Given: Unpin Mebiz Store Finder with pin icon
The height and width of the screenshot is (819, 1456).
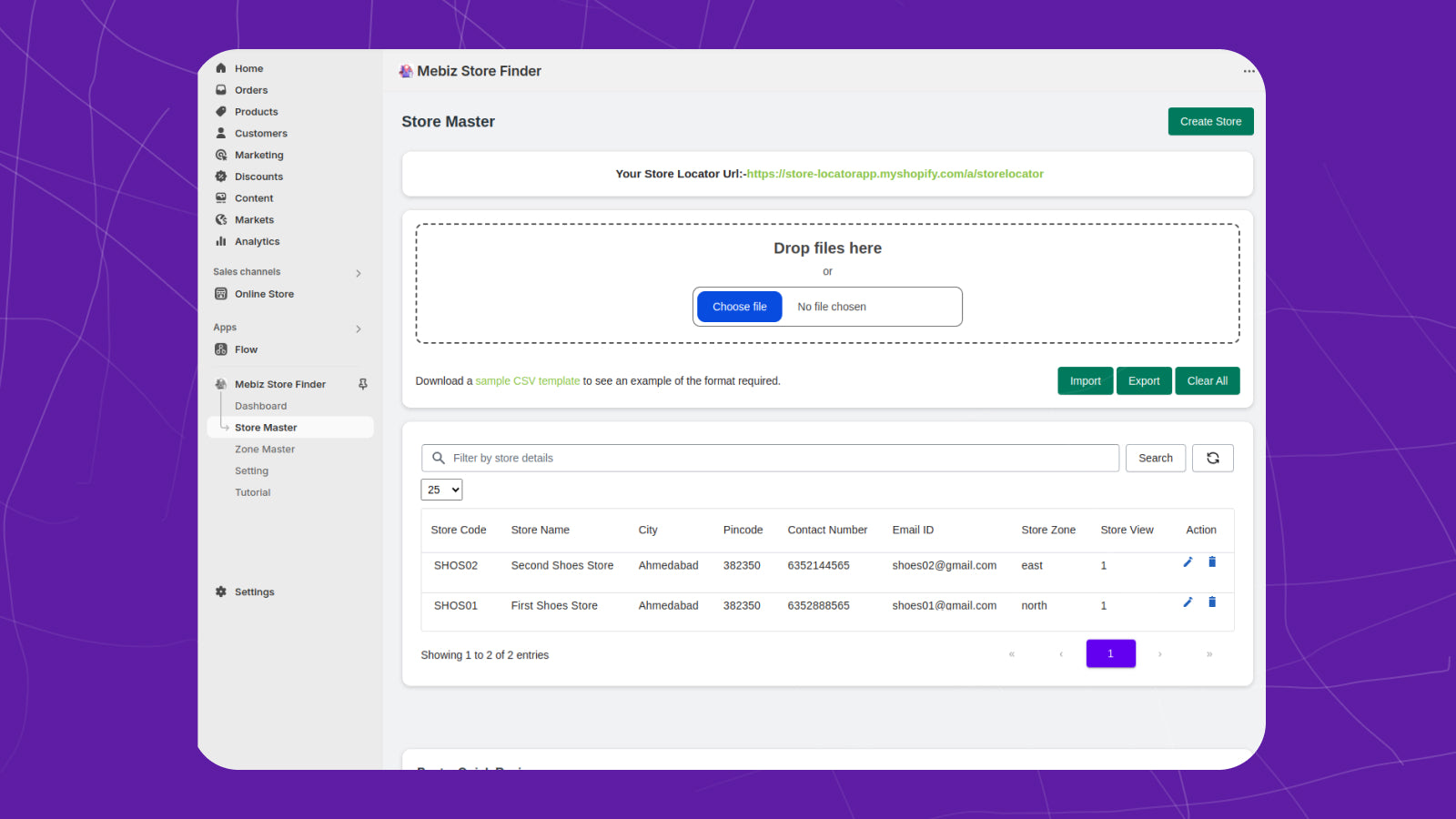Looking at the screenshot, I should click(362, 384).
